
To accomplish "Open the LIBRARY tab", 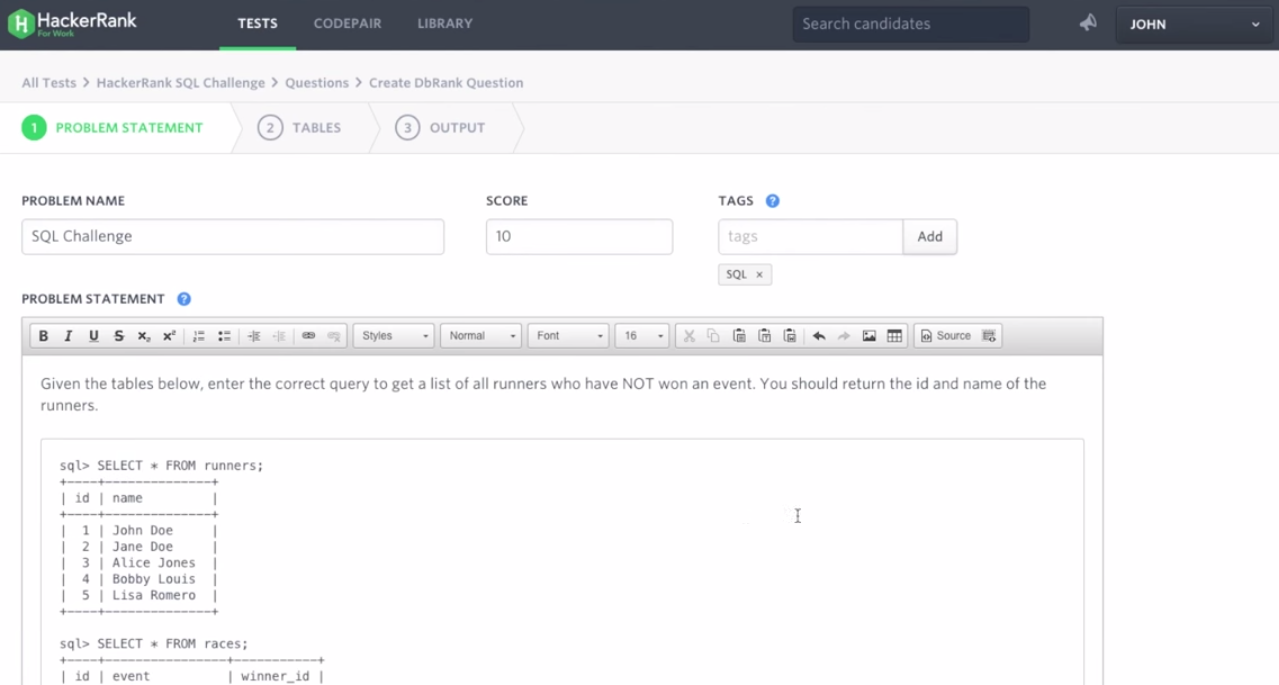I will point(445,24).
